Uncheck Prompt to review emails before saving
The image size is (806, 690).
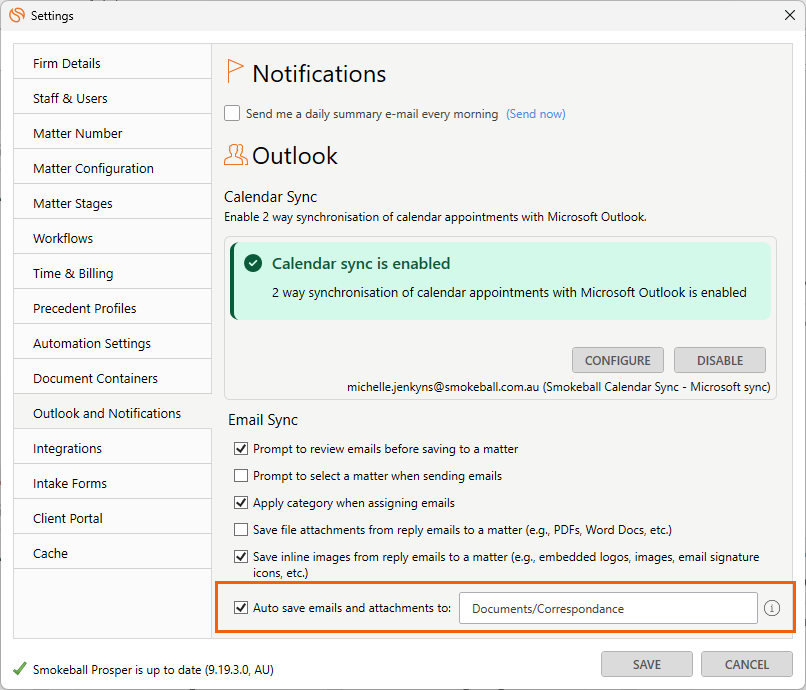click(241, 448)
